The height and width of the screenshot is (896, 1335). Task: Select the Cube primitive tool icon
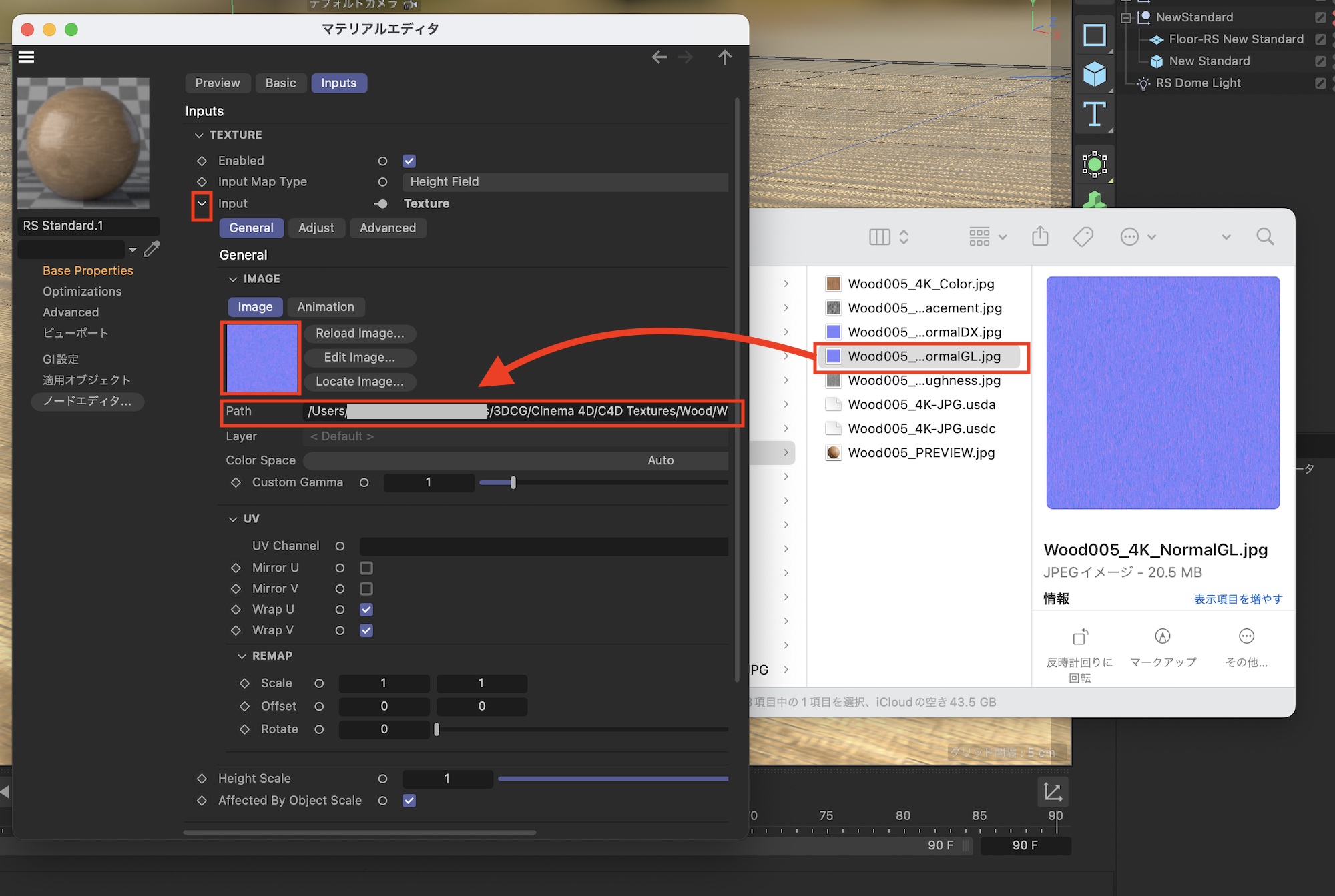tap(1094, 74)
